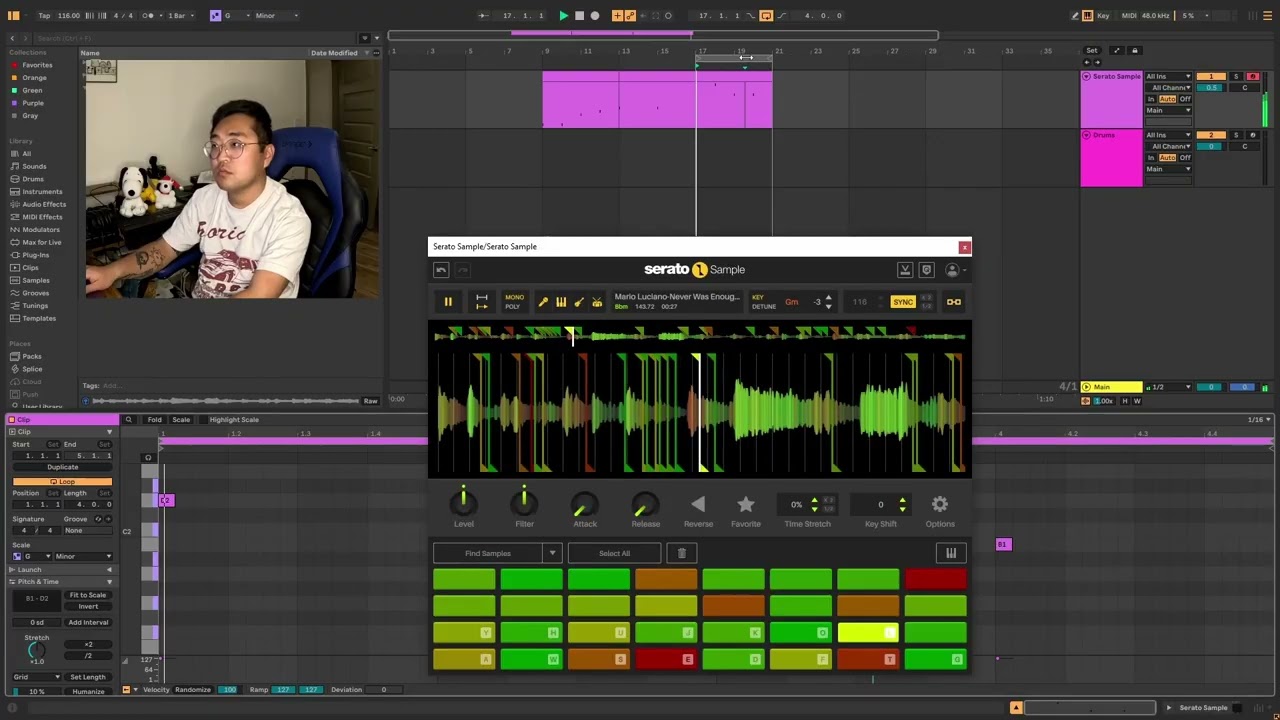
Task: Select the piano keys melody stem icon
Action: coord(561,302)
